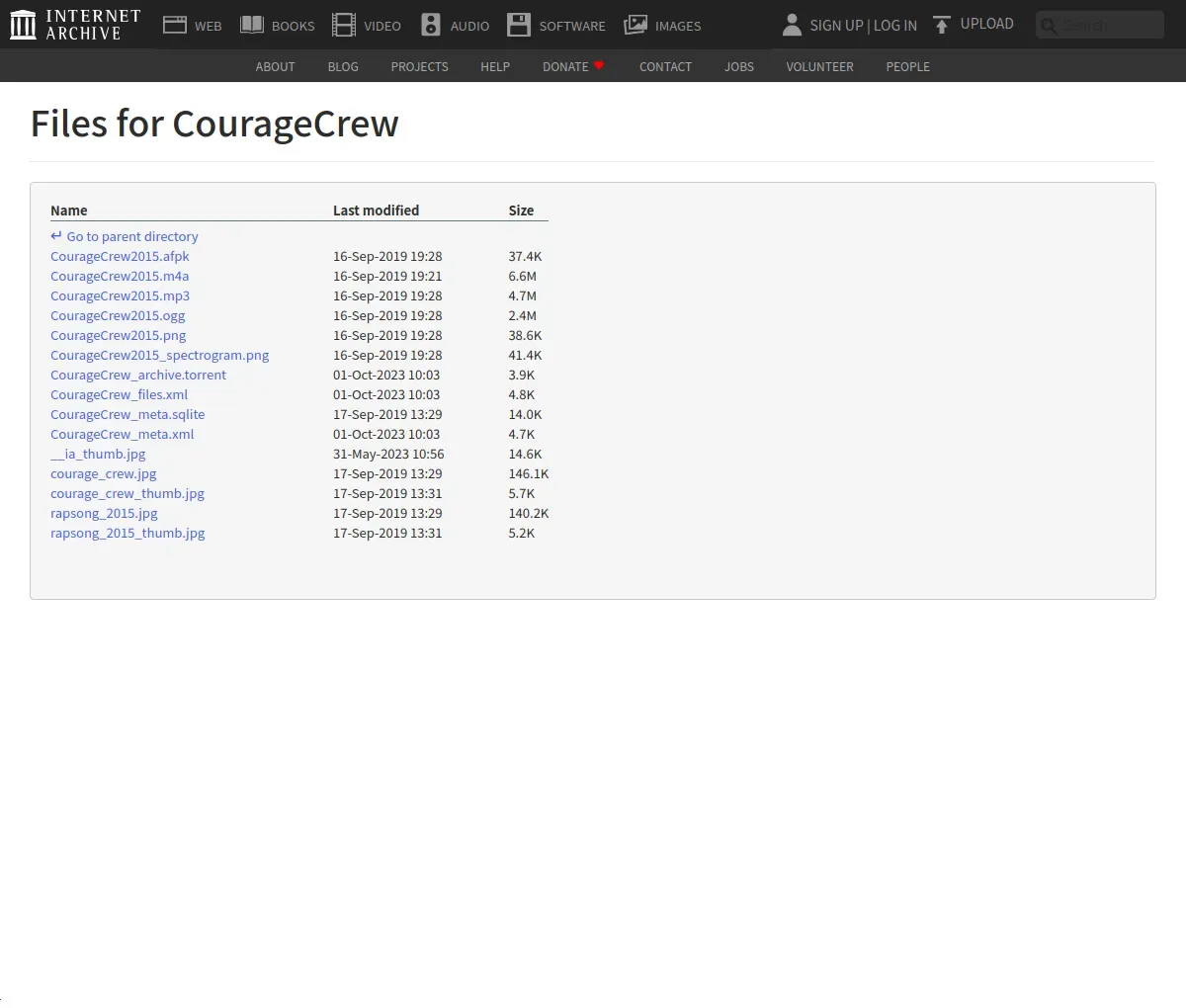Click SIGN UP link
This screenshot has height=1008, width=1186.
point(836,26)
